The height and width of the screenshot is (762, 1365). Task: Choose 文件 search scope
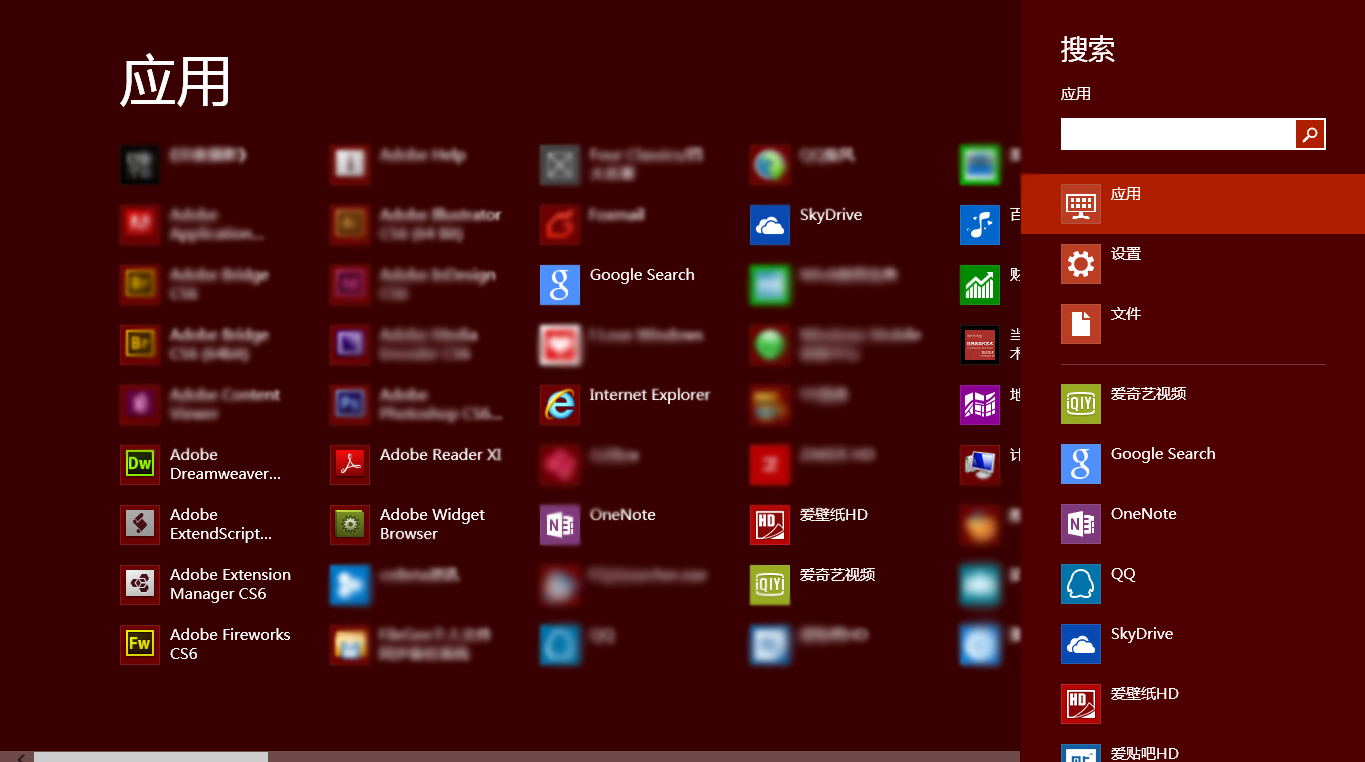coord(1193,324)
